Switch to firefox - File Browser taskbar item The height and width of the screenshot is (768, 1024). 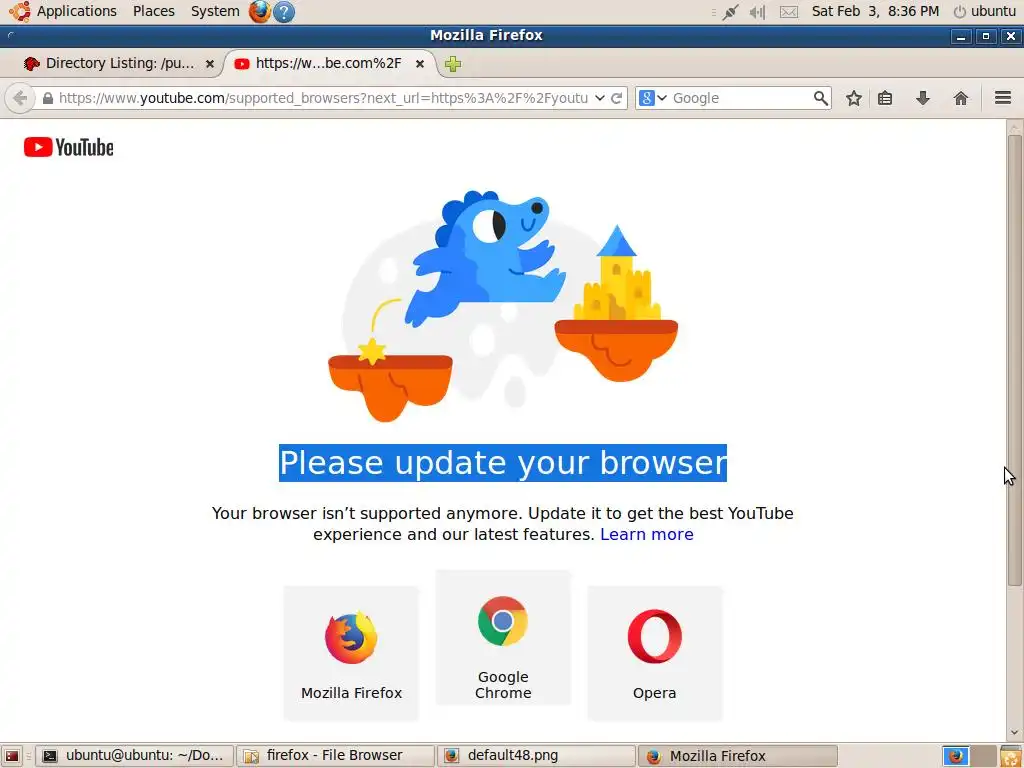pos(335,756)
